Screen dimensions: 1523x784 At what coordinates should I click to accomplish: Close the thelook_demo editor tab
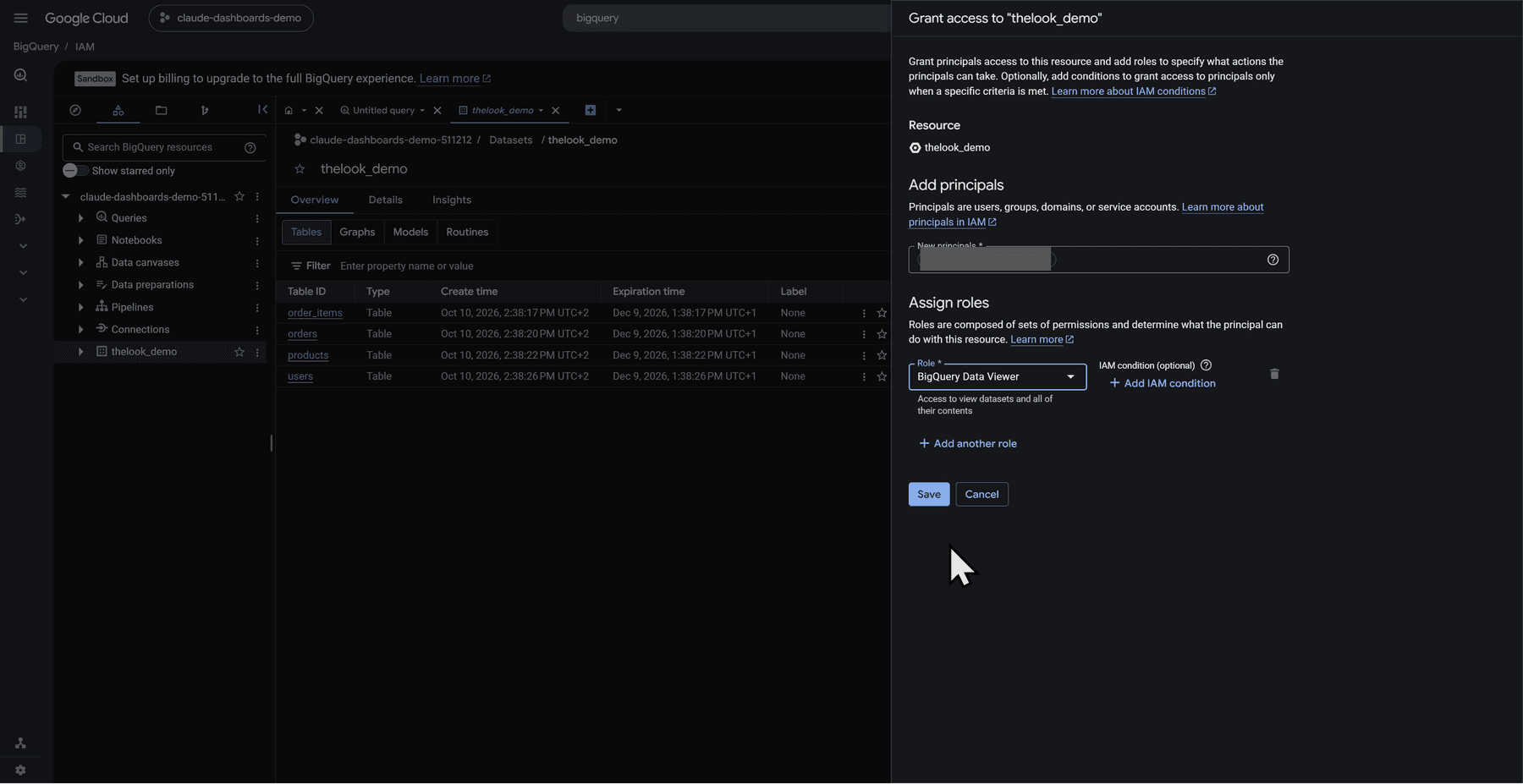pos(556,110)
